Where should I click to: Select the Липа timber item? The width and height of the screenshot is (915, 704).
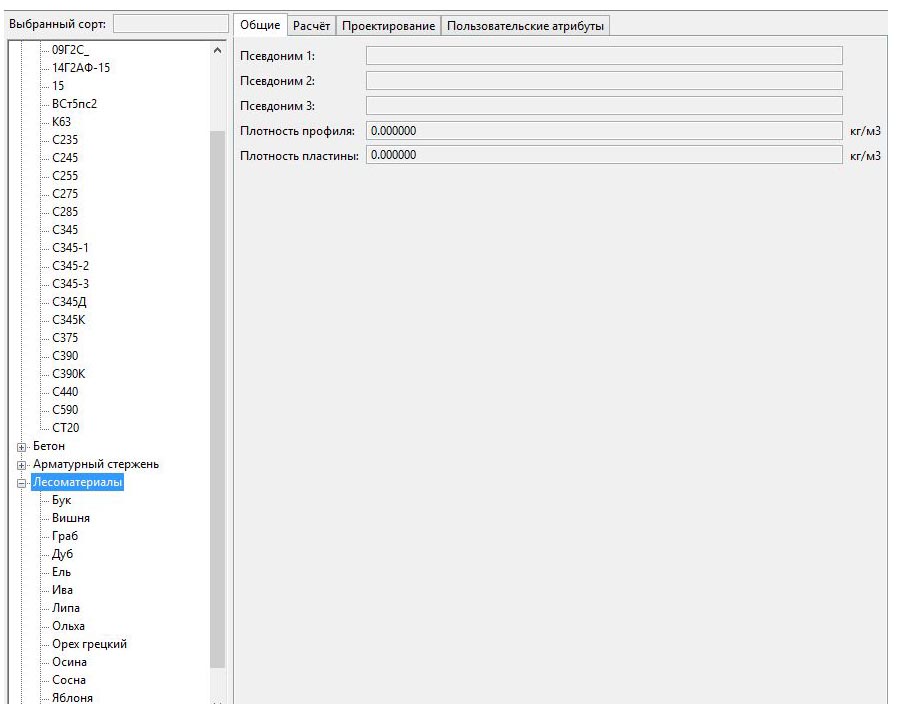click(x=65, y=608)
